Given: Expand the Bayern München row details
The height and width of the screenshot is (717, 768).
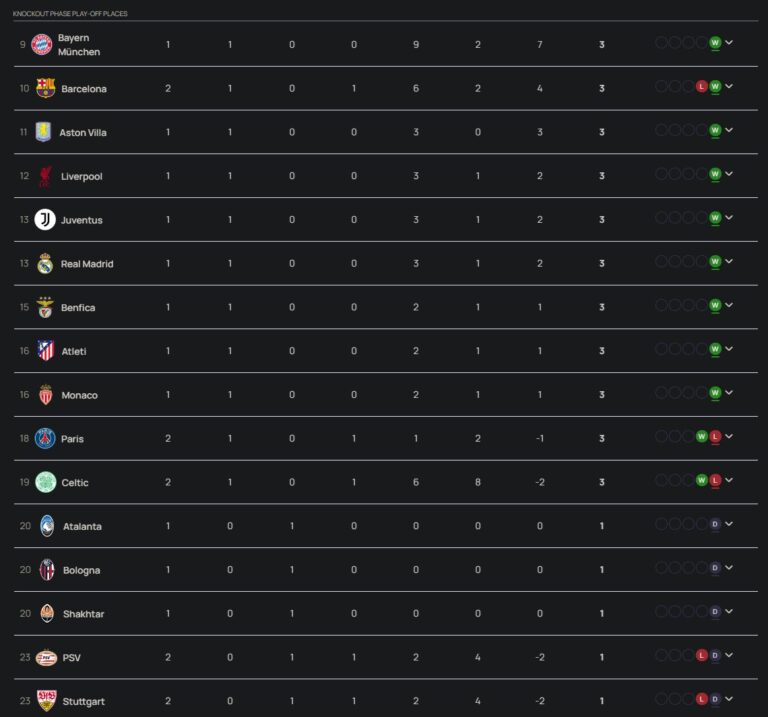Looking at the screenshot, I should [729, 43].
